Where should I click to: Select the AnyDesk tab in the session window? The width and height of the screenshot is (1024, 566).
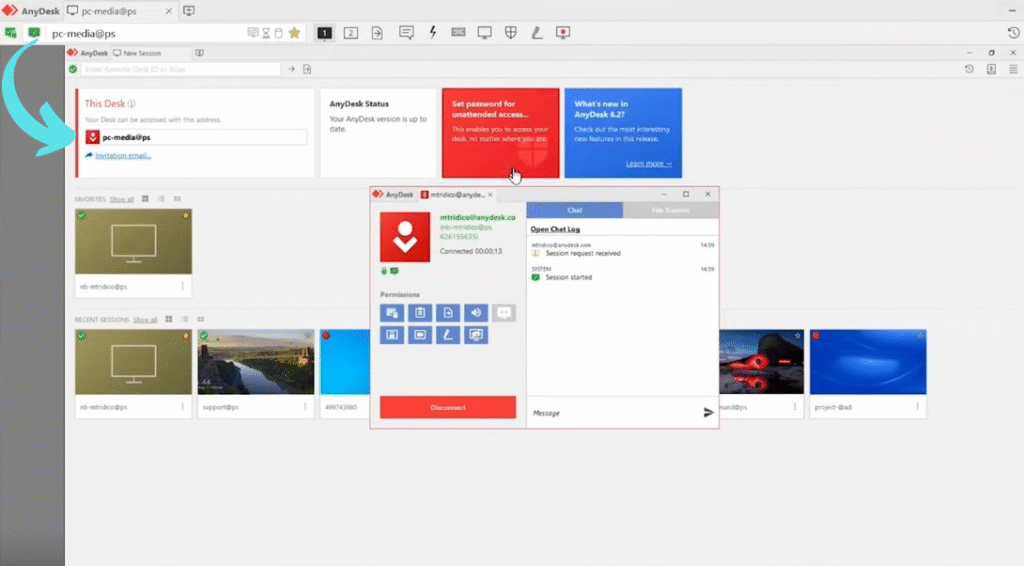point(393,195)
